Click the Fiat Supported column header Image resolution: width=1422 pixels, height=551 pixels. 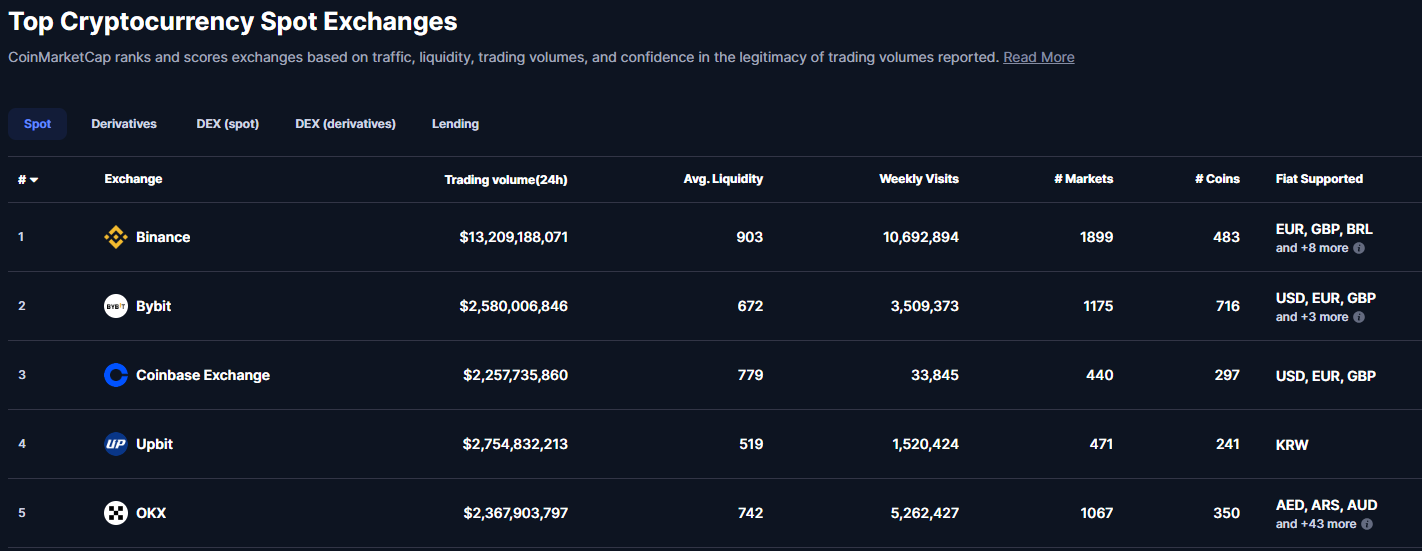1319,179
